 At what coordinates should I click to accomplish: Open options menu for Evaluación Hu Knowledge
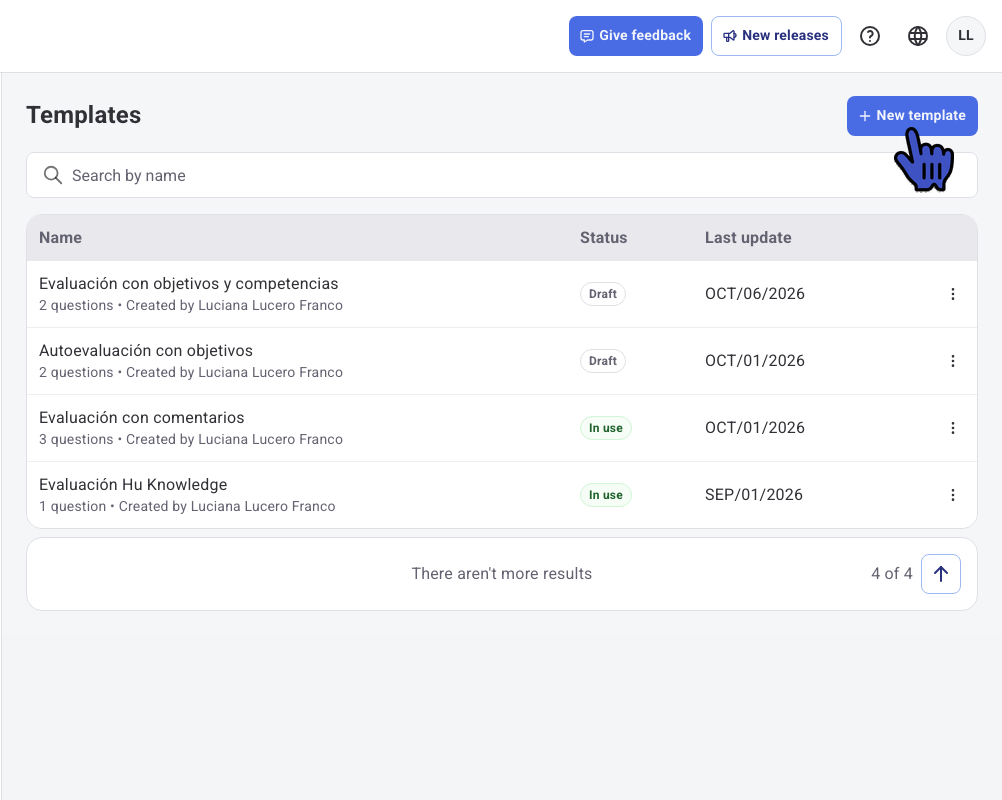click(953, 495)
